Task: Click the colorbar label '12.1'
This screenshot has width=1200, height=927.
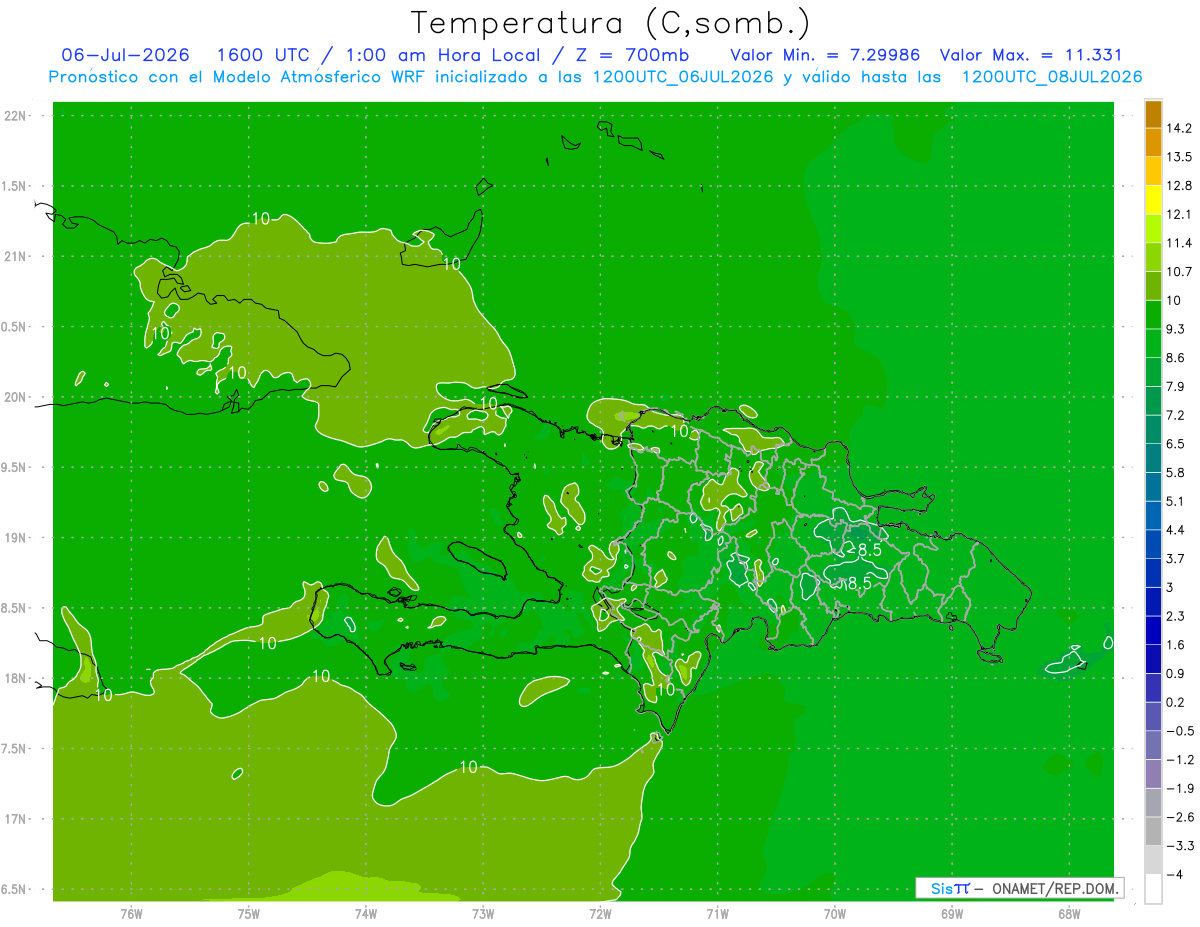Action: tap(1179, 214)
